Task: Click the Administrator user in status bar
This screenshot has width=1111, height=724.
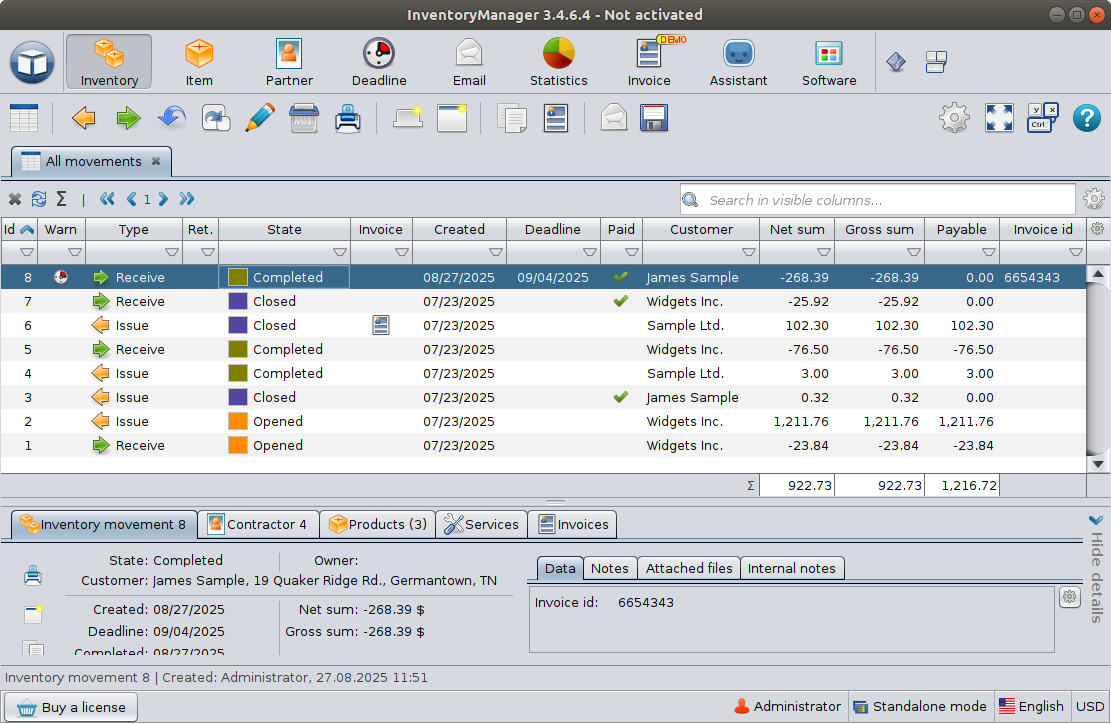Action: 787,706
